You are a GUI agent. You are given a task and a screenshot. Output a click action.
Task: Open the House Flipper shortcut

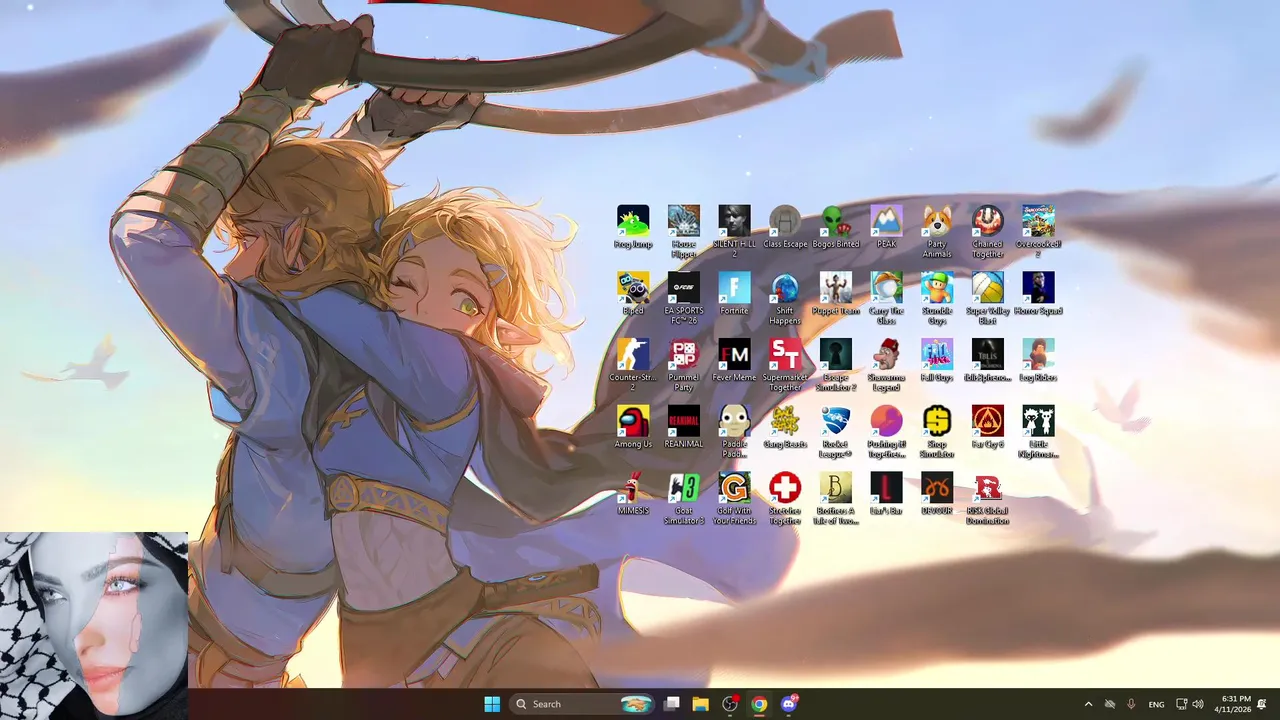coord(684,232)
